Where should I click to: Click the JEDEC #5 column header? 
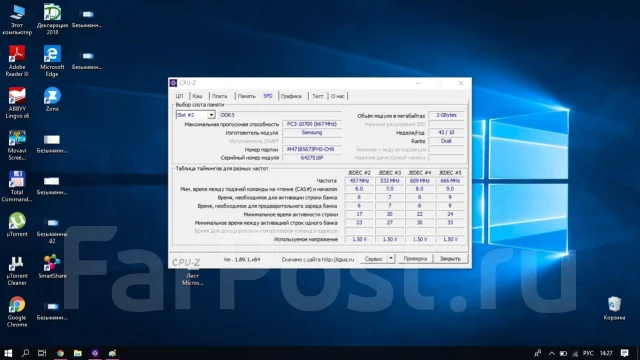pos(450,173)
